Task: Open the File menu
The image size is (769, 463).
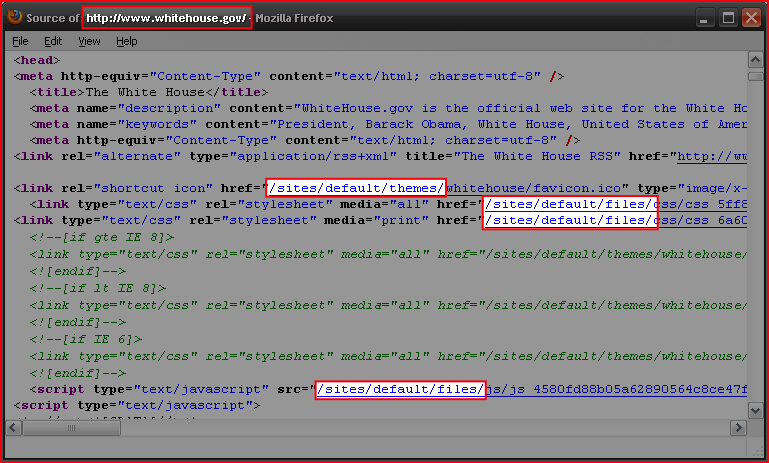Action: [x=20, y=41]
